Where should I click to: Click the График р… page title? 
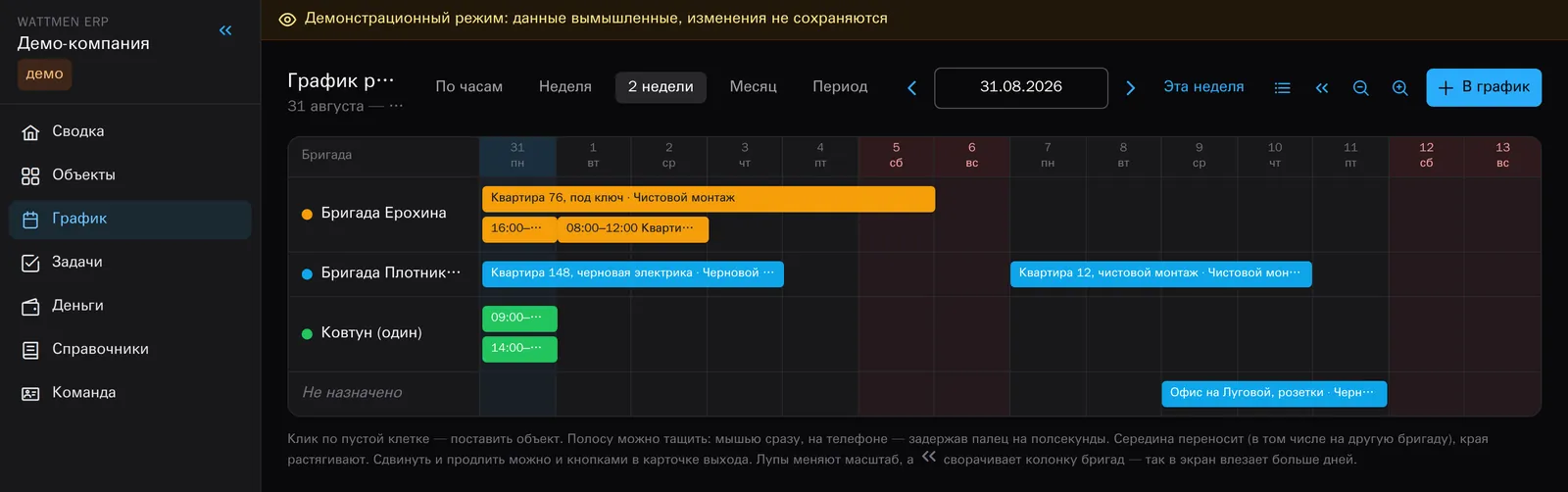pos(340,81)
